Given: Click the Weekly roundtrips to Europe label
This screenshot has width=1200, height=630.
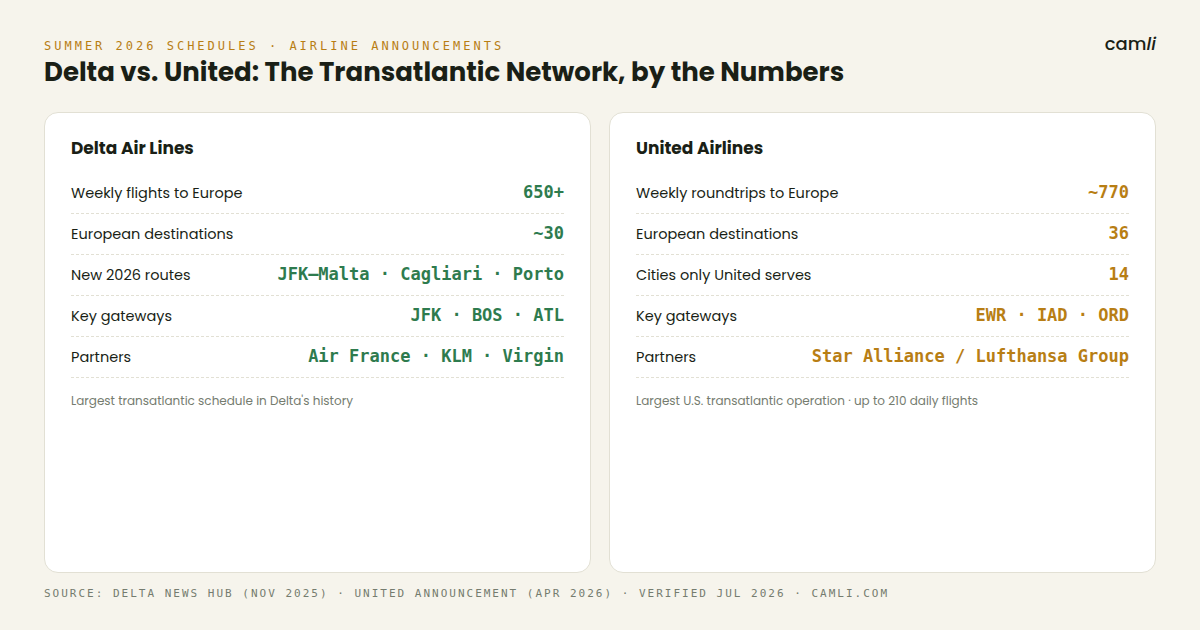Looking at the screenshot, I should pos(737,193).
